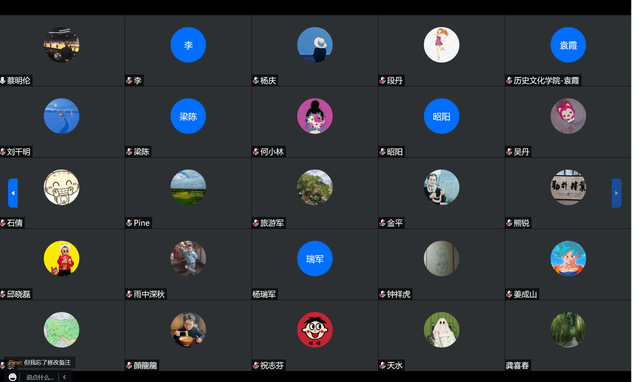Click the 历史文化学院-袁霞 name label
The width and height of the screenshot is (638, 382).
[546, 81]
